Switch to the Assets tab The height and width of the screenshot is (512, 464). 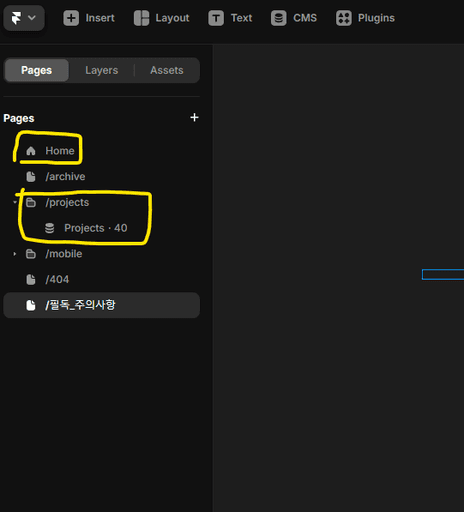coord(167,70)
